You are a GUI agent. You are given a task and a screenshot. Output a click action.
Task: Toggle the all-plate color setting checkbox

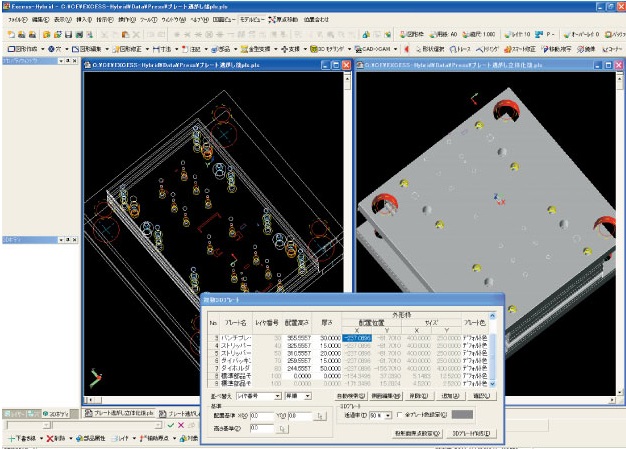[400, 413]
